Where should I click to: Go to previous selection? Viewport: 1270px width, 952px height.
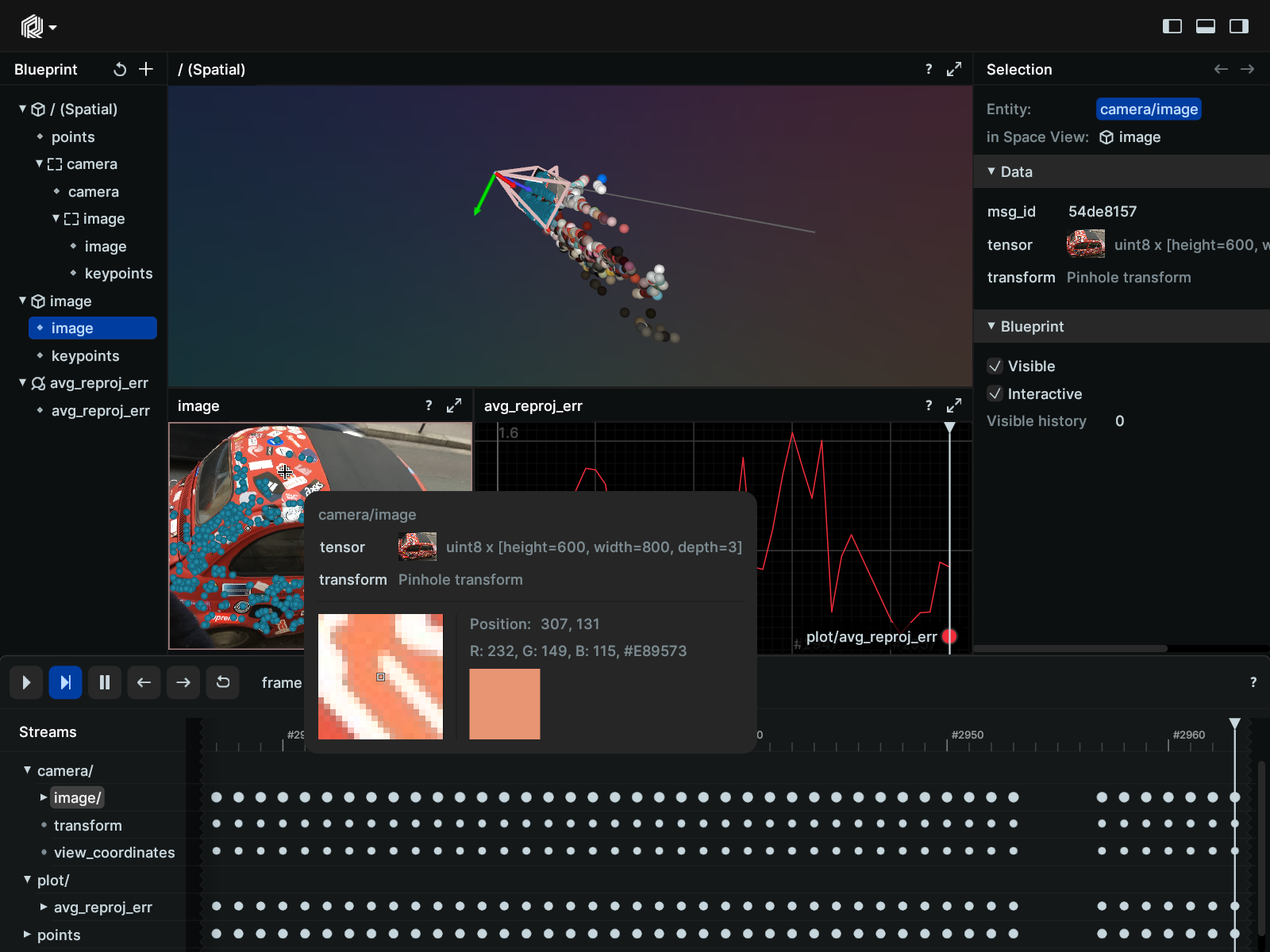click(x=1221, y=69)
